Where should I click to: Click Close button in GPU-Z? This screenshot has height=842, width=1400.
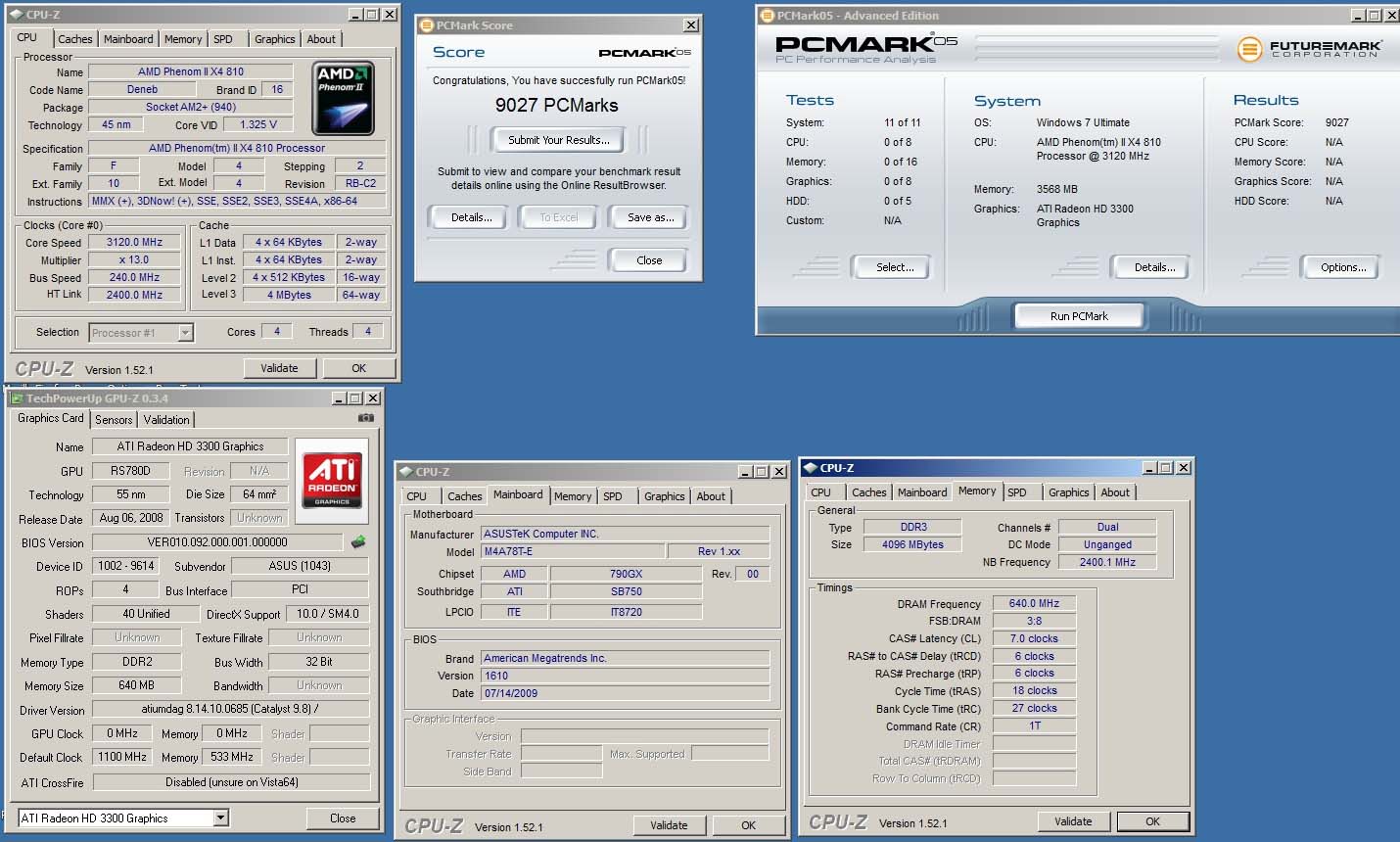pyautogui.click(x=343, y=818)
